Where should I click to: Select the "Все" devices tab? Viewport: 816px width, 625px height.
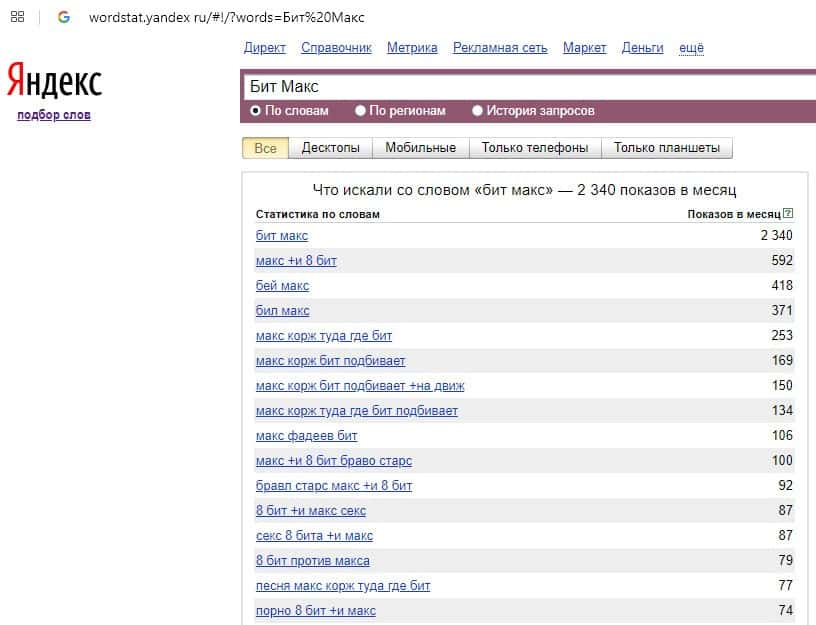265,148
